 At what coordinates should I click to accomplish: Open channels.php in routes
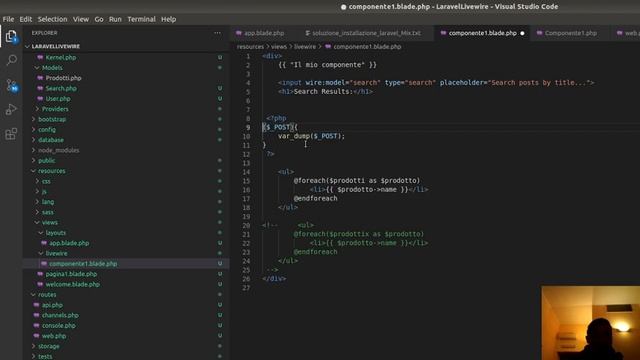click(60, 315)
